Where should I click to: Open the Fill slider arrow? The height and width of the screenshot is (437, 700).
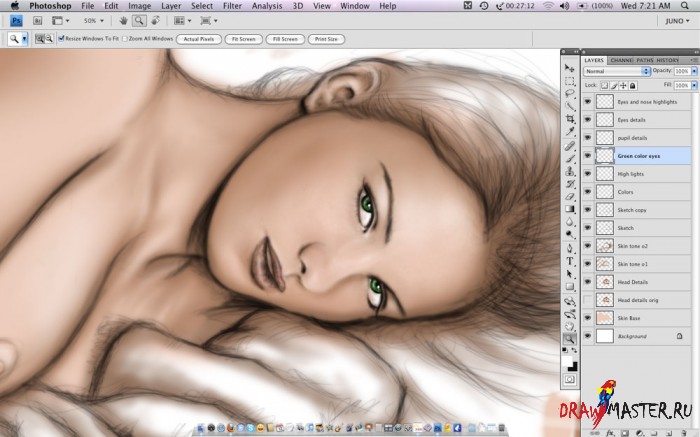[x=694, y=85]
